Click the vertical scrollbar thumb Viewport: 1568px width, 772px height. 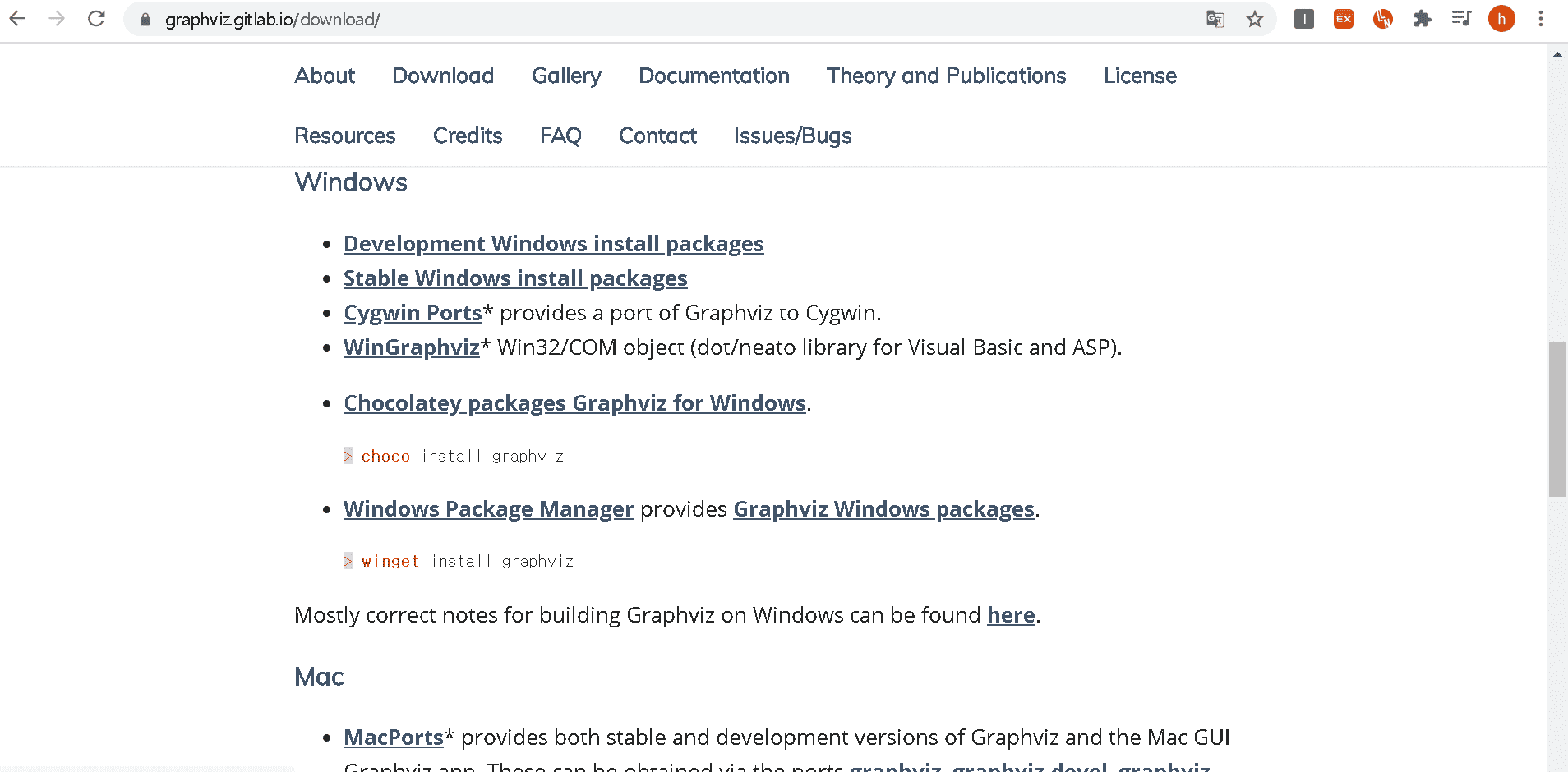tap(1557, 420)
